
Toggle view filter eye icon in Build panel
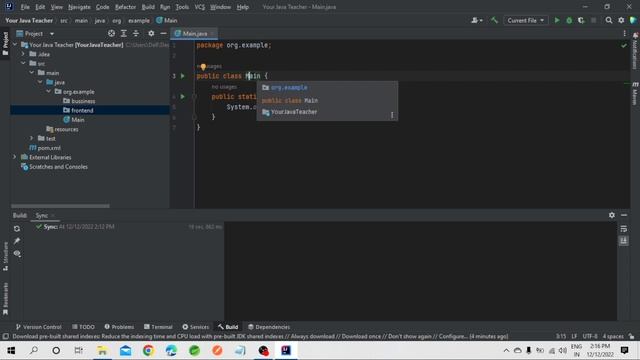click(x=17, y=253)
